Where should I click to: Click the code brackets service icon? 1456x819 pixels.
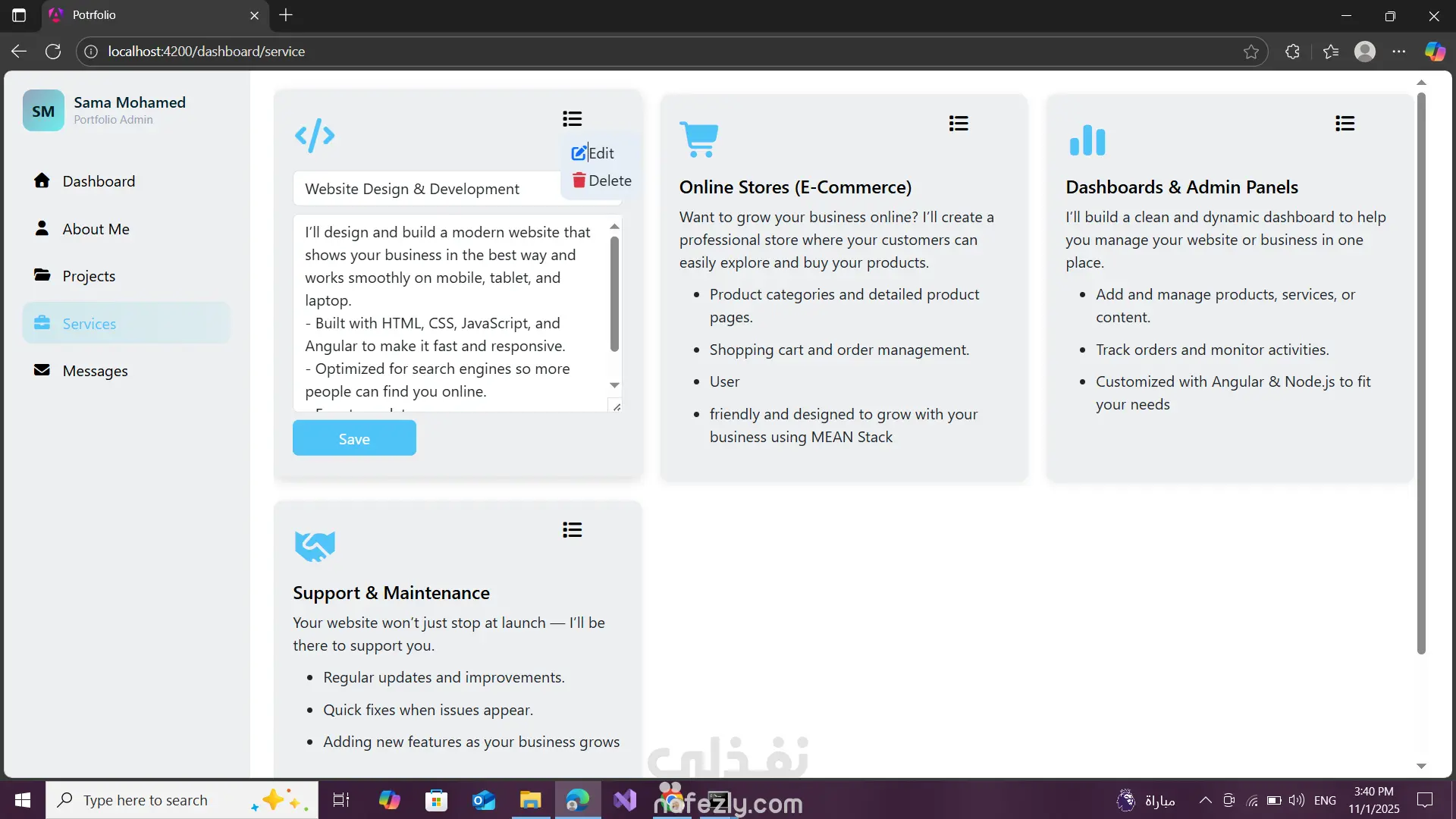315,136
